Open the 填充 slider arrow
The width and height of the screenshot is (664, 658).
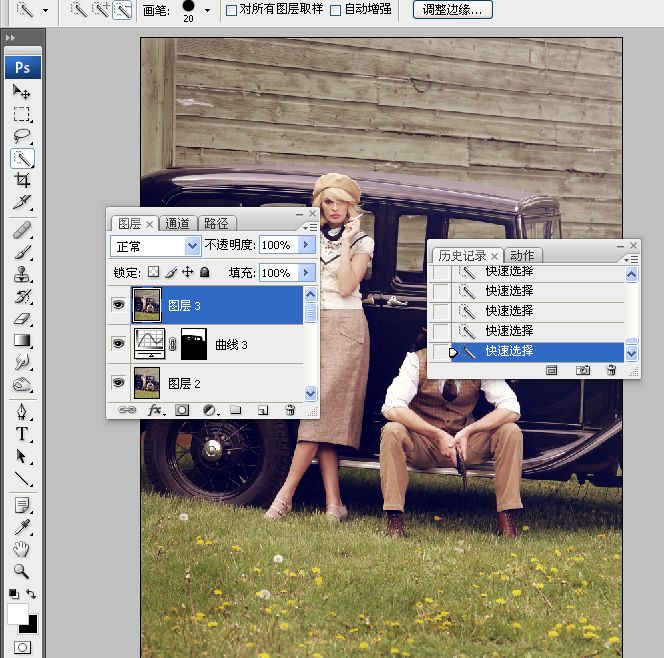[307, 272]
